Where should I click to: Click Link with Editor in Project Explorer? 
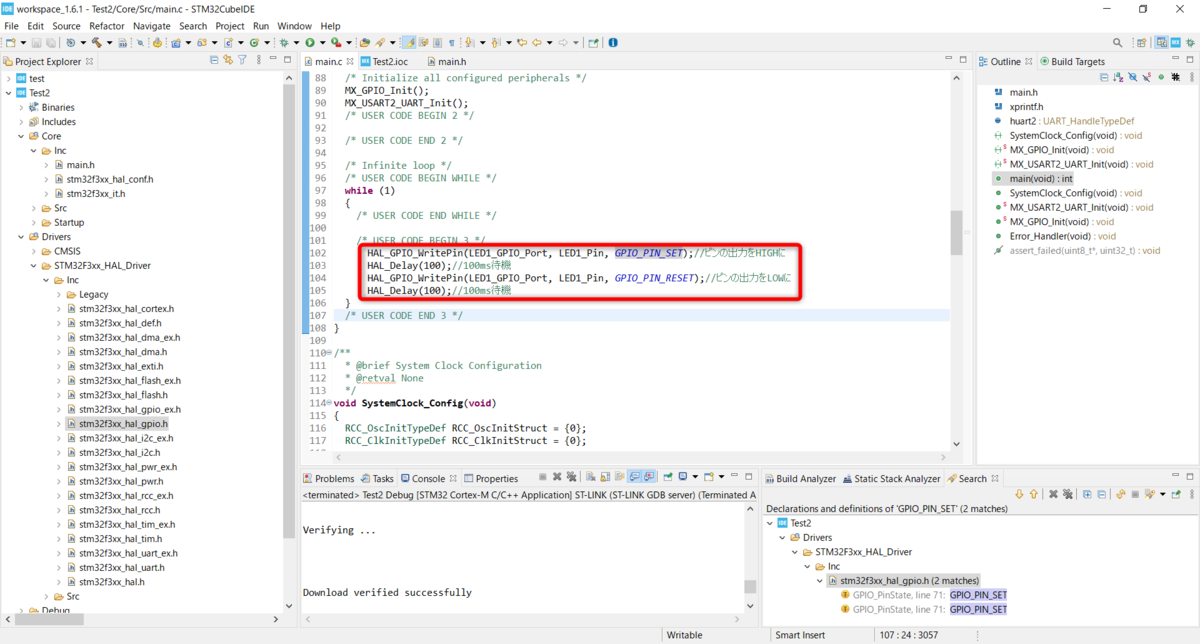click(228, 60)
